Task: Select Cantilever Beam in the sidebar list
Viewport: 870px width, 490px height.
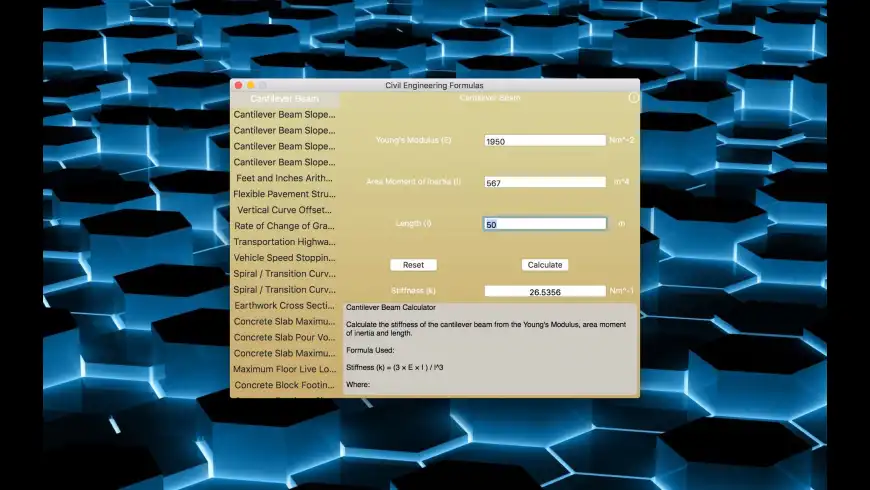Action: click(x=285, y=98)
